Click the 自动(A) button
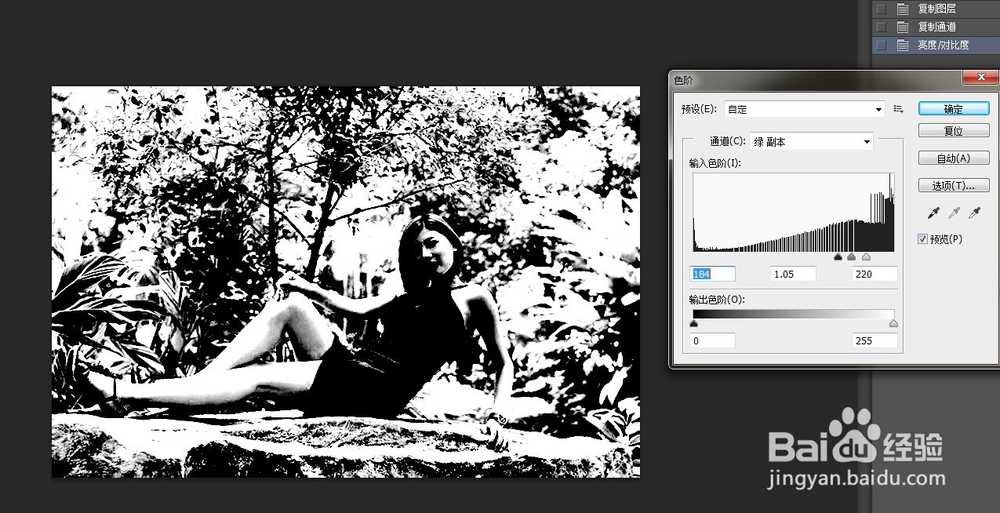The width and height of the screenshot is (1000, 513). [x=953, y=158]
